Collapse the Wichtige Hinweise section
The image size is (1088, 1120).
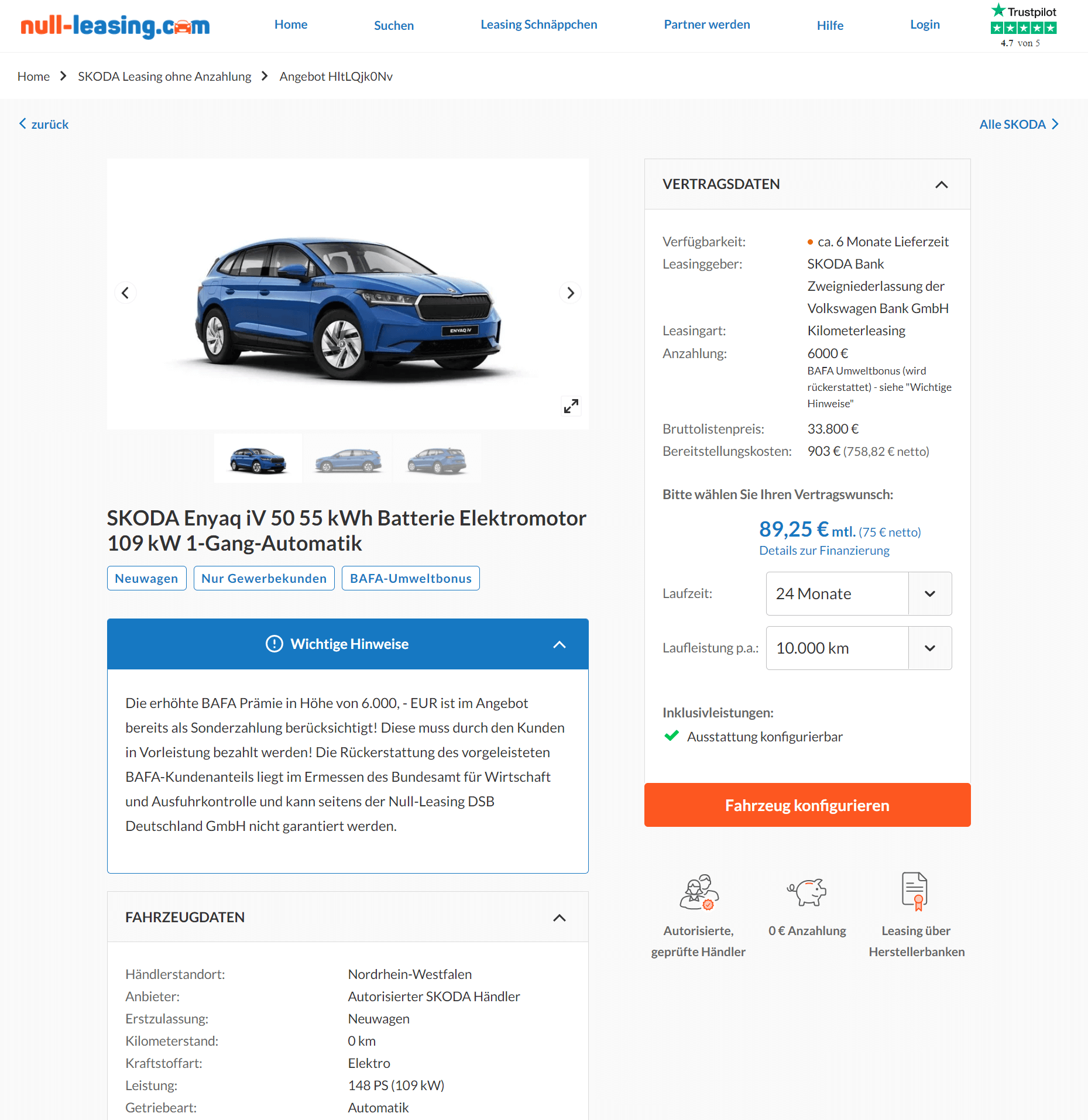pyautogui.click(x=560, y=644)
